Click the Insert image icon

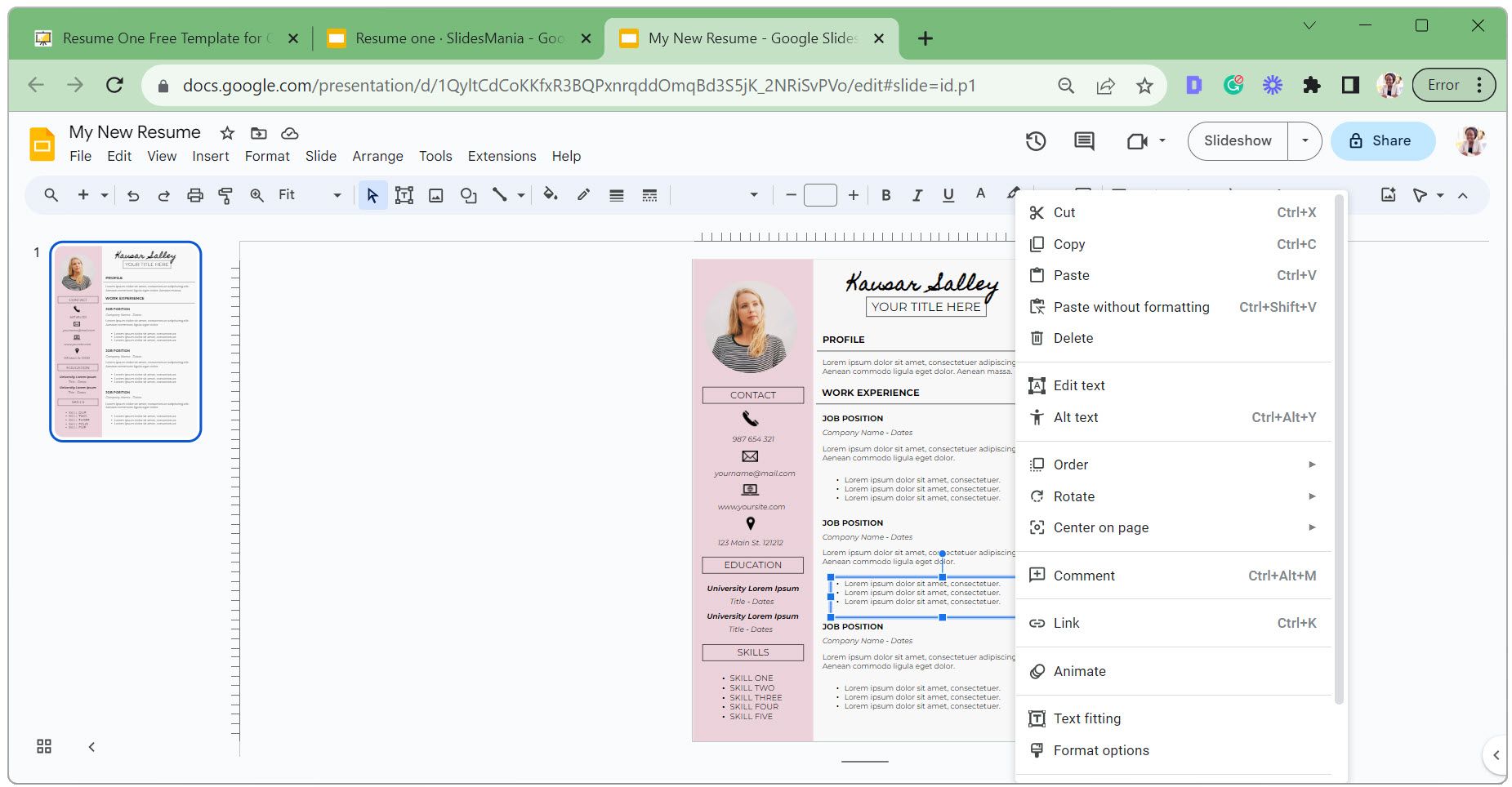436,195
